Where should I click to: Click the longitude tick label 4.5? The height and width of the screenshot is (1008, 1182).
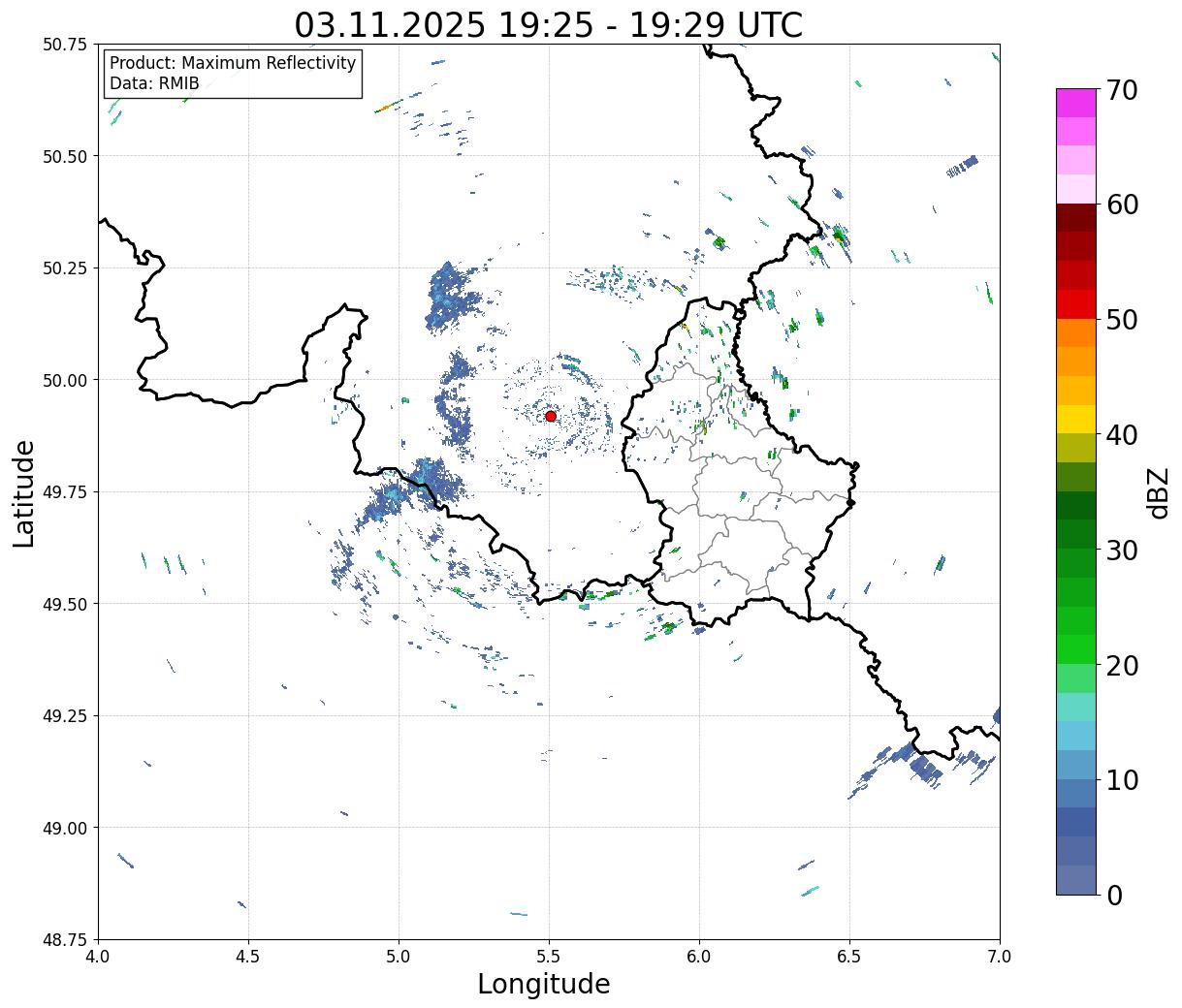[x=249, y=957]
